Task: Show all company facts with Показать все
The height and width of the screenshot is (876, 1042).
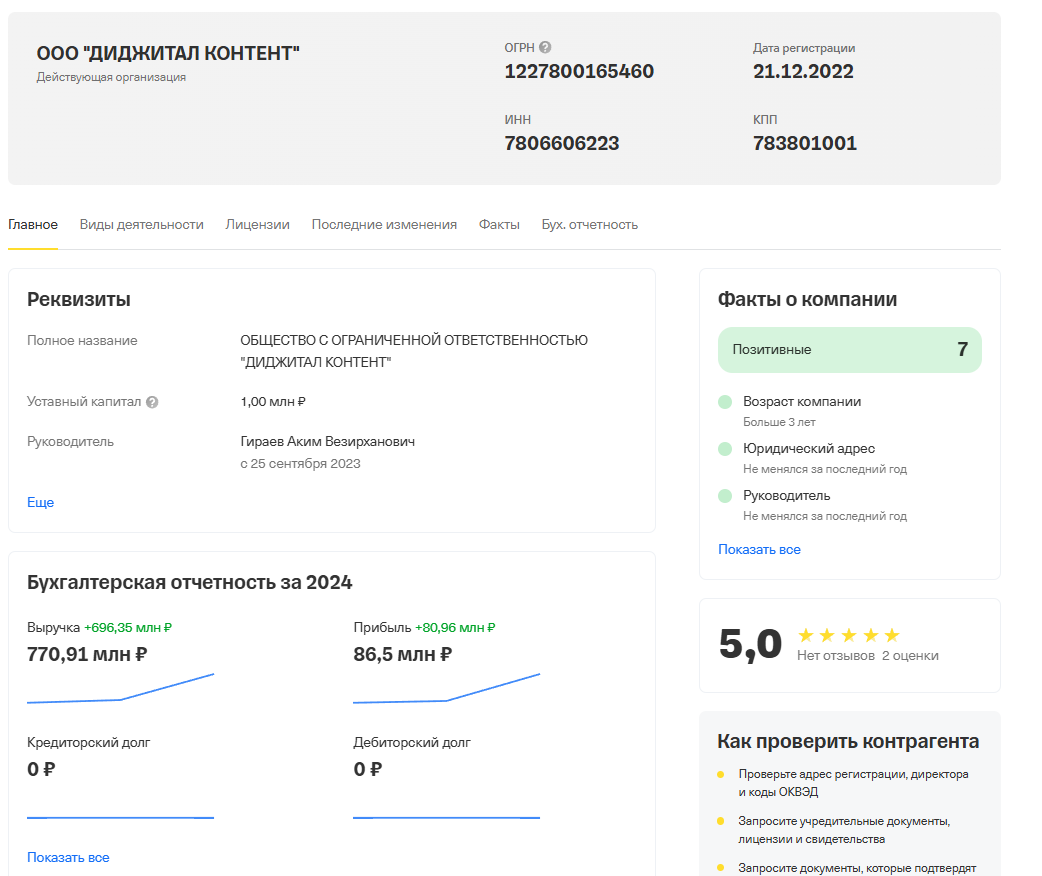Action: pyautogui.click(x=758, y=549)
